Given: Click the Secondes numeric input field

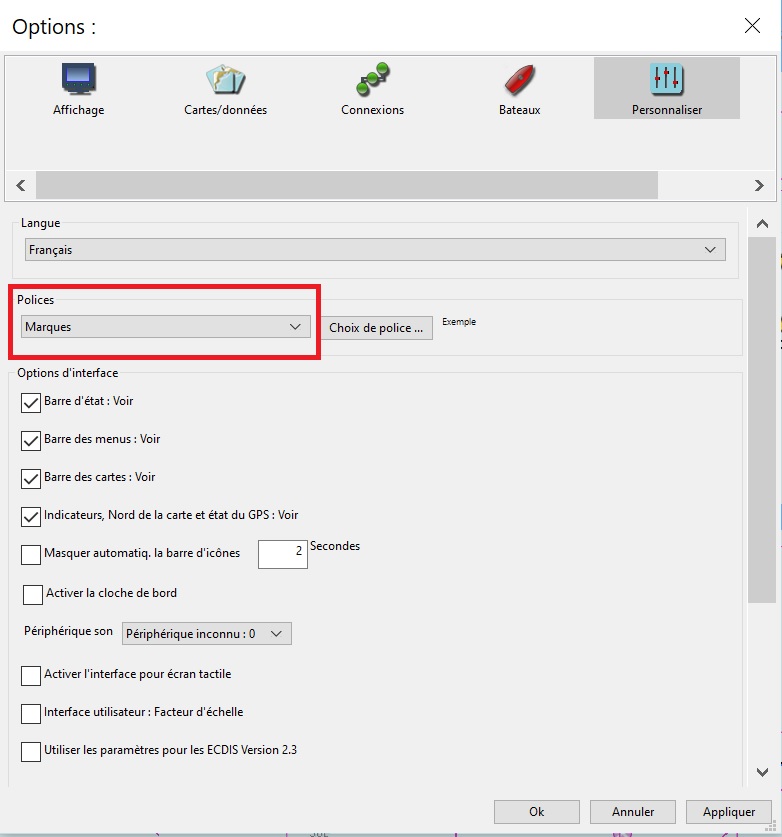Looking at the screenshot, I should click(x=282, y=554).
